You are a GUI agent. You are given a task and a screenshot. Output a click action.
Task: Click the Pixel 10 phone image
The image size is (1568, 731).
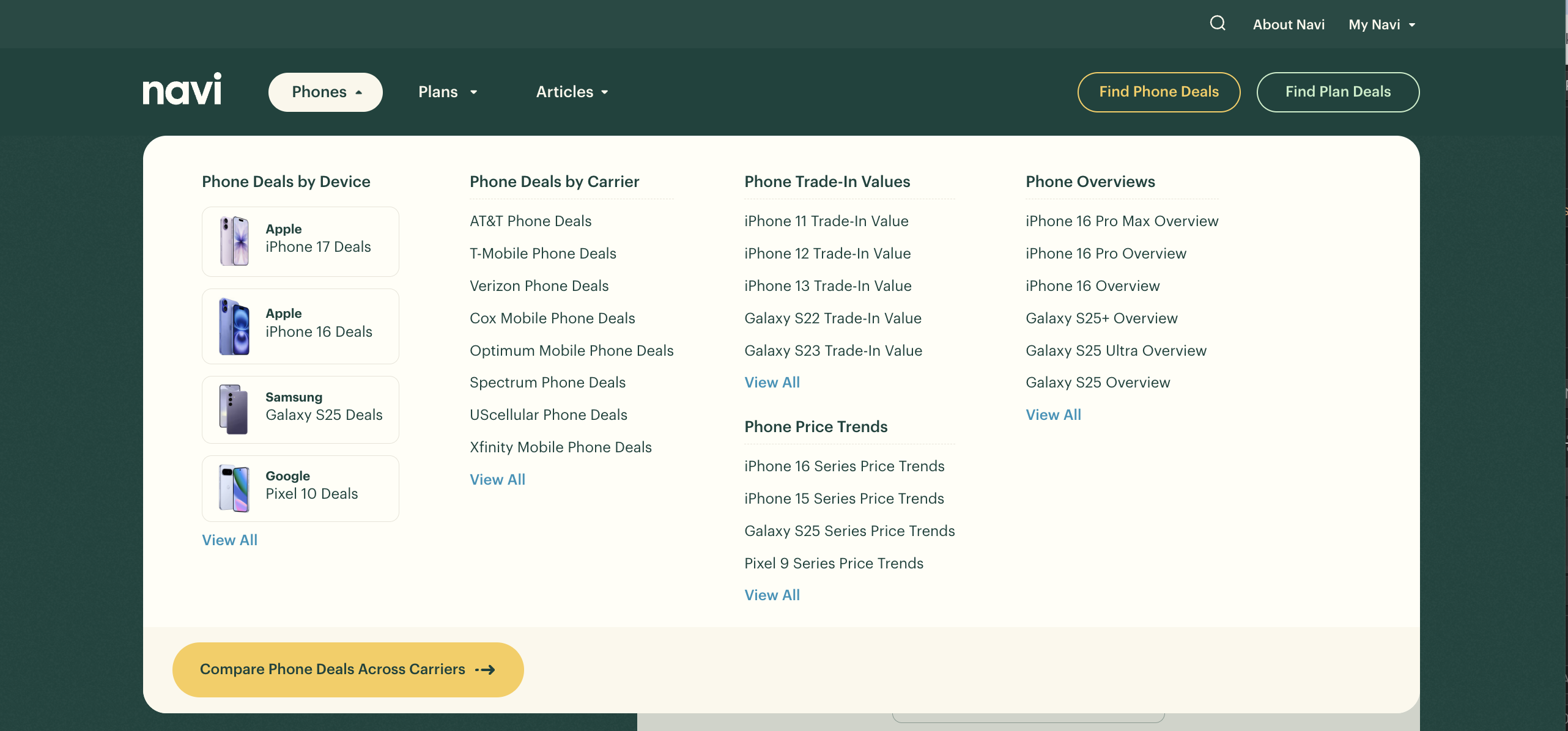coord(234,488)
